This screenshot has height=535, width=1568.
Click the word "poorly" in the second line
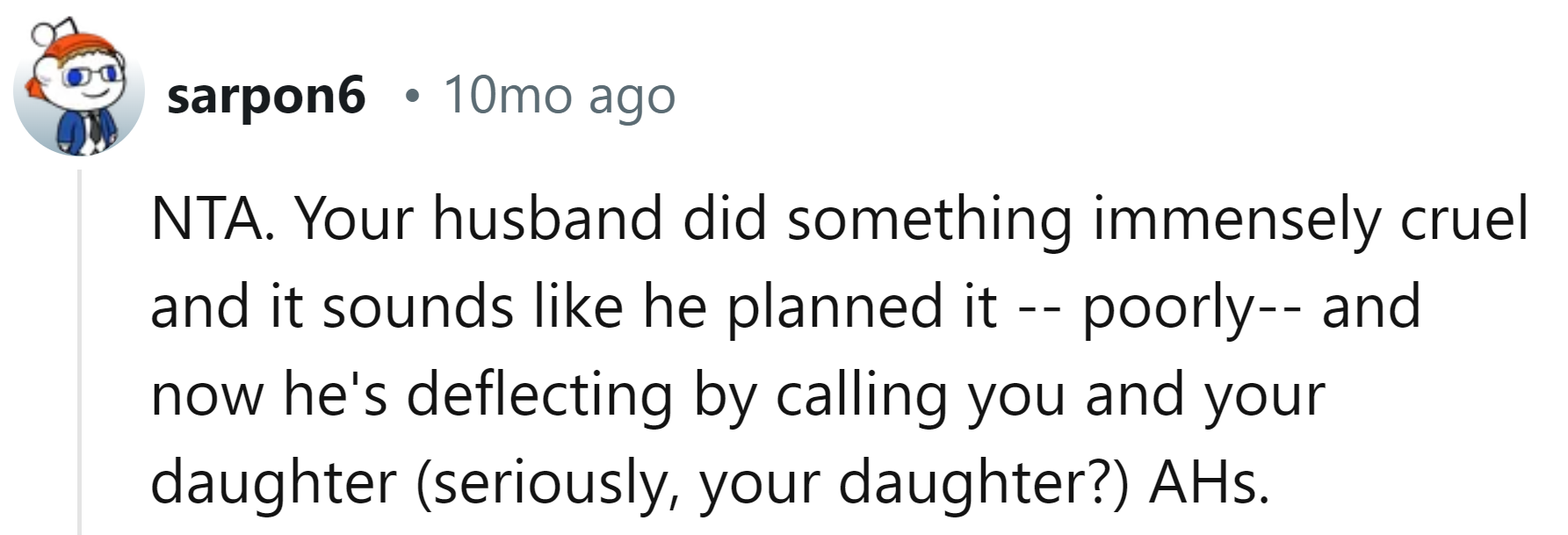click(1167, 307)
